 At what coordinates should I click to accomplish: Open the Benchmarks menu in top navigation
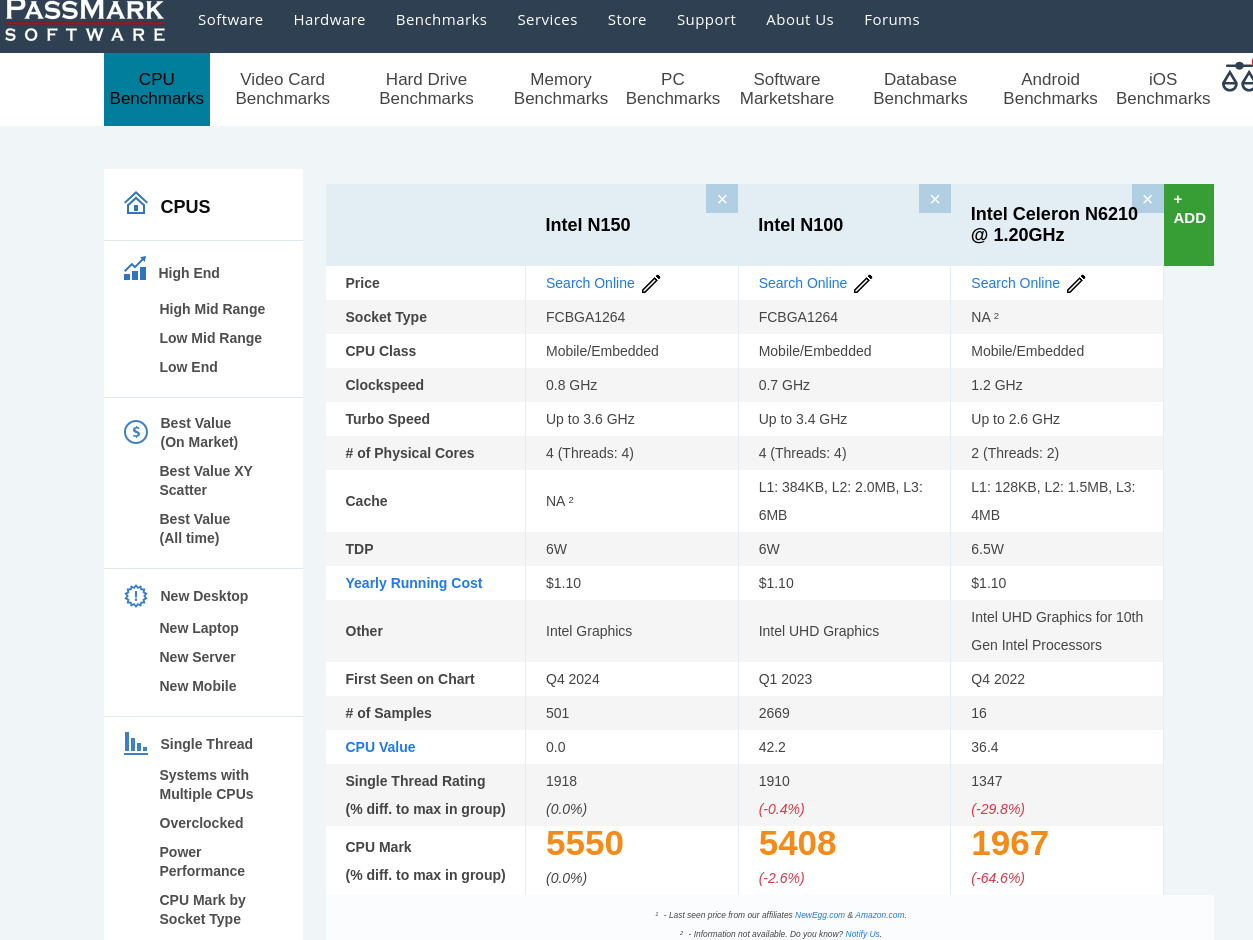(x=441, y=20)
